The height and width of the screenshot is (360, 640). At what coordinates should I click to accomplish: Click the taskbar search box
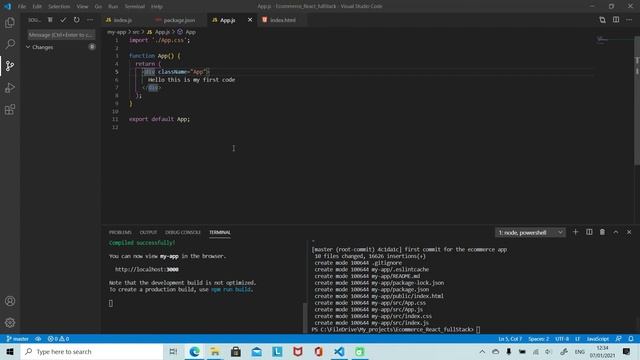tap(92, 351)
